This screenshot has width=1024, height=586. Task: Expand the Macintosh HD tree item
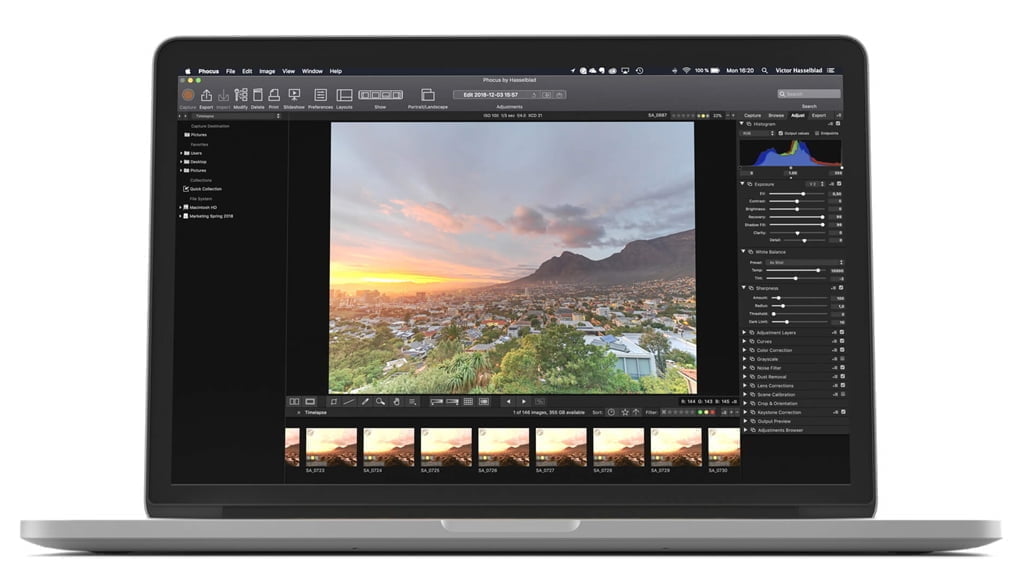[x=181, y=207]
